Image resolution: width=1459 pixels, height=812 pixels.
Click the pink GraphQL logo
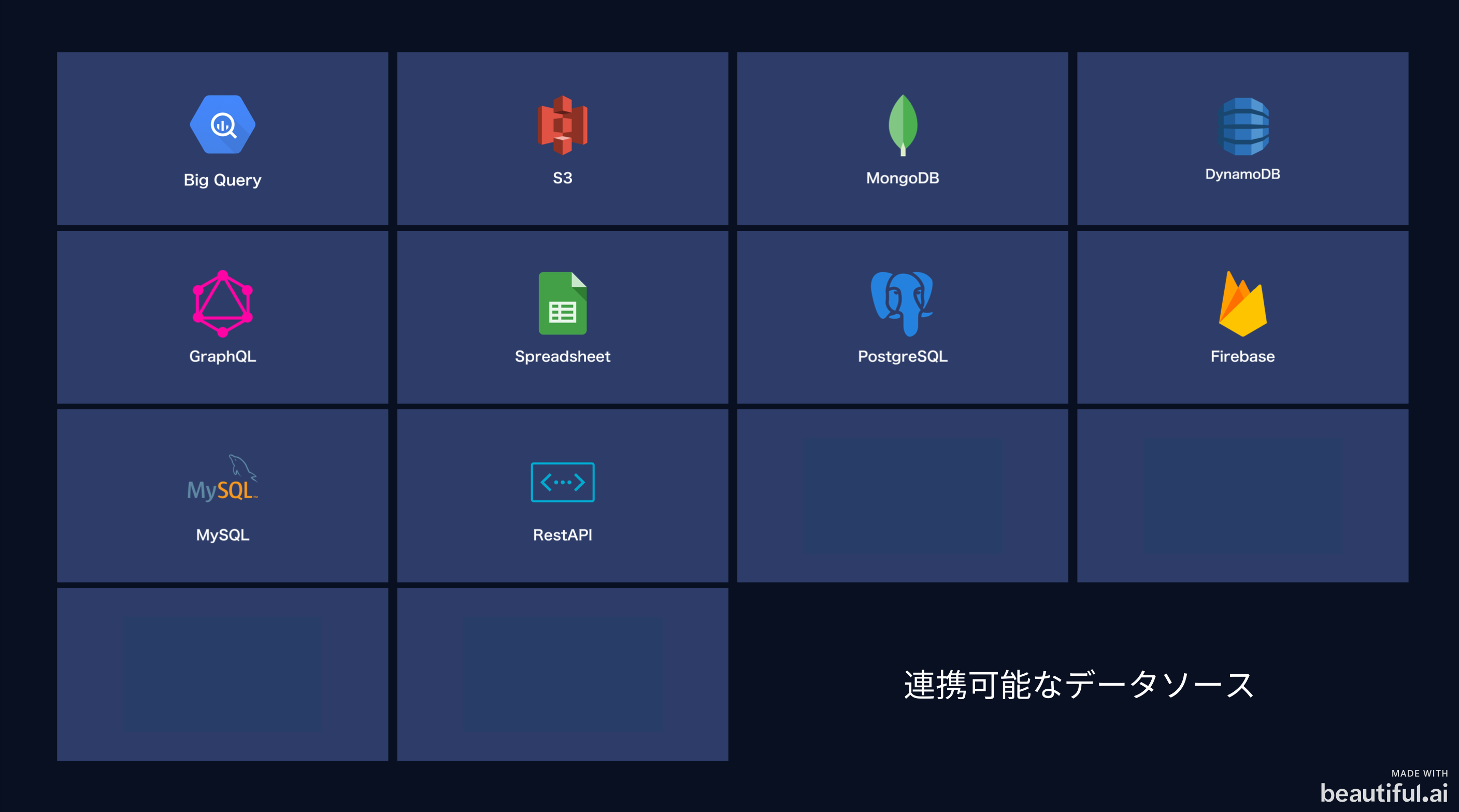click(222, 303)
